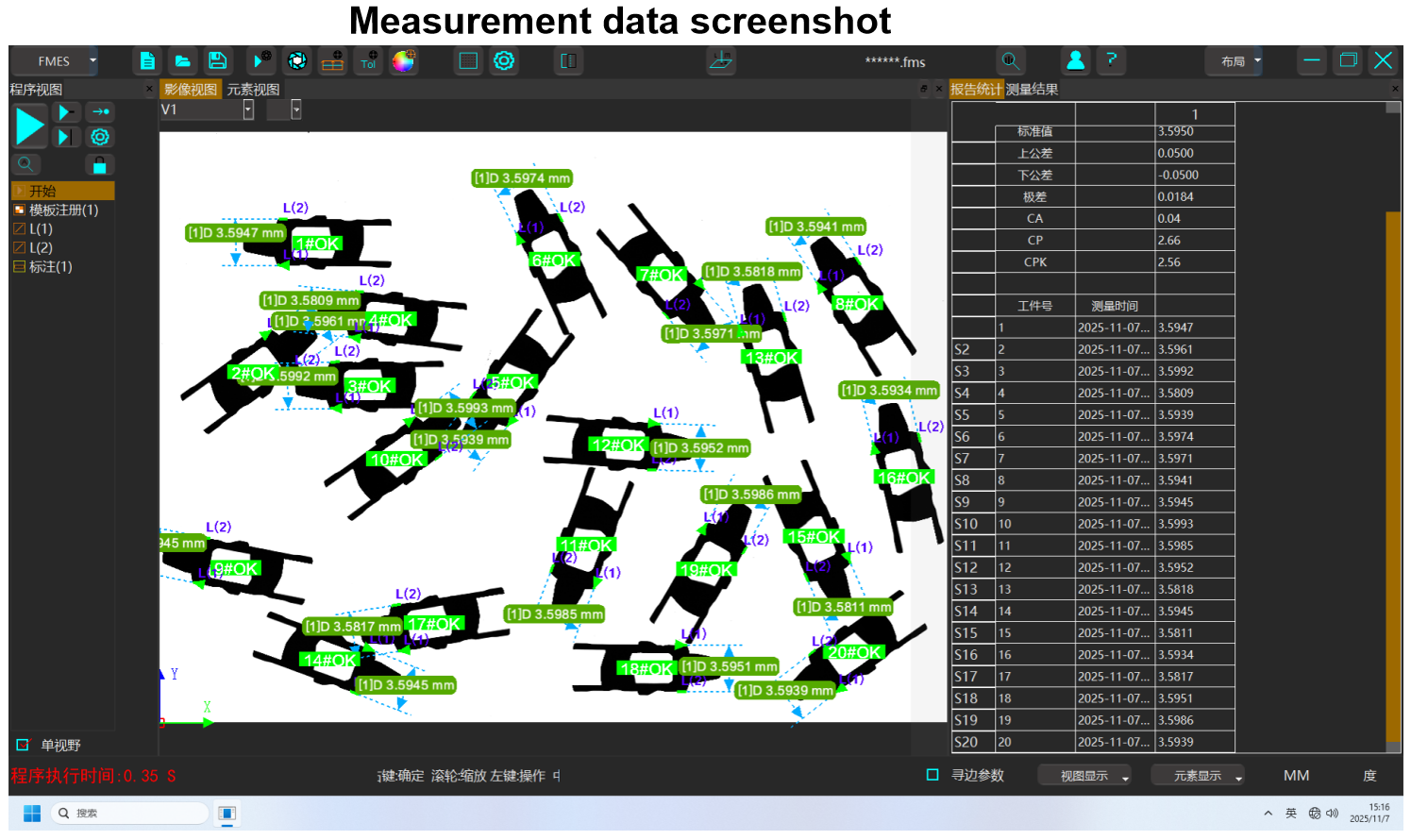Click the magnifier search icon in top toolbar
This screenshot has width=1411, height=840.
(1010, 61)
